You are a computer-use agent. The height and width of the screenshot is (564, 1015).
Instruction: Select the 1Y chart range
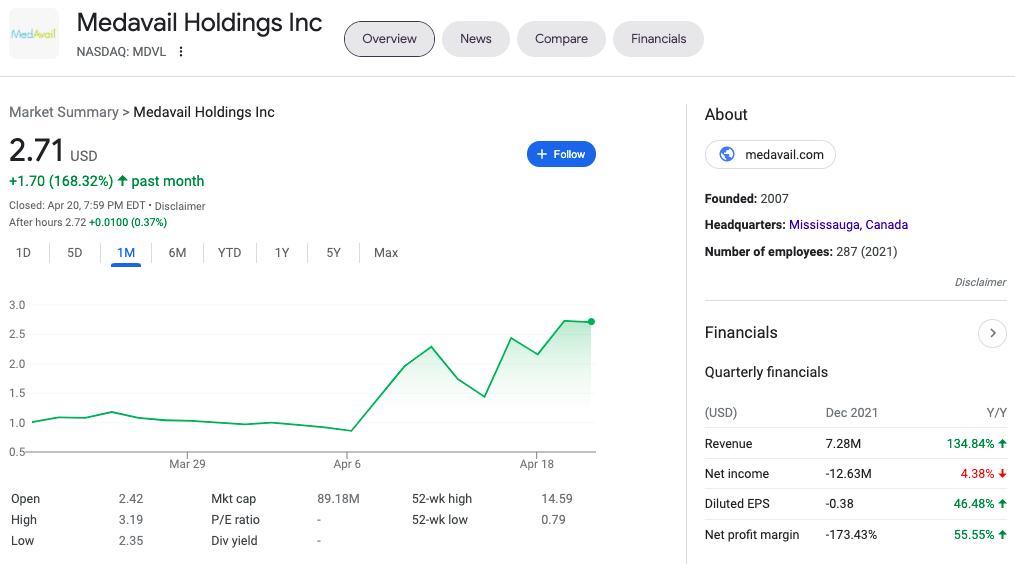(x=282, y=253)
